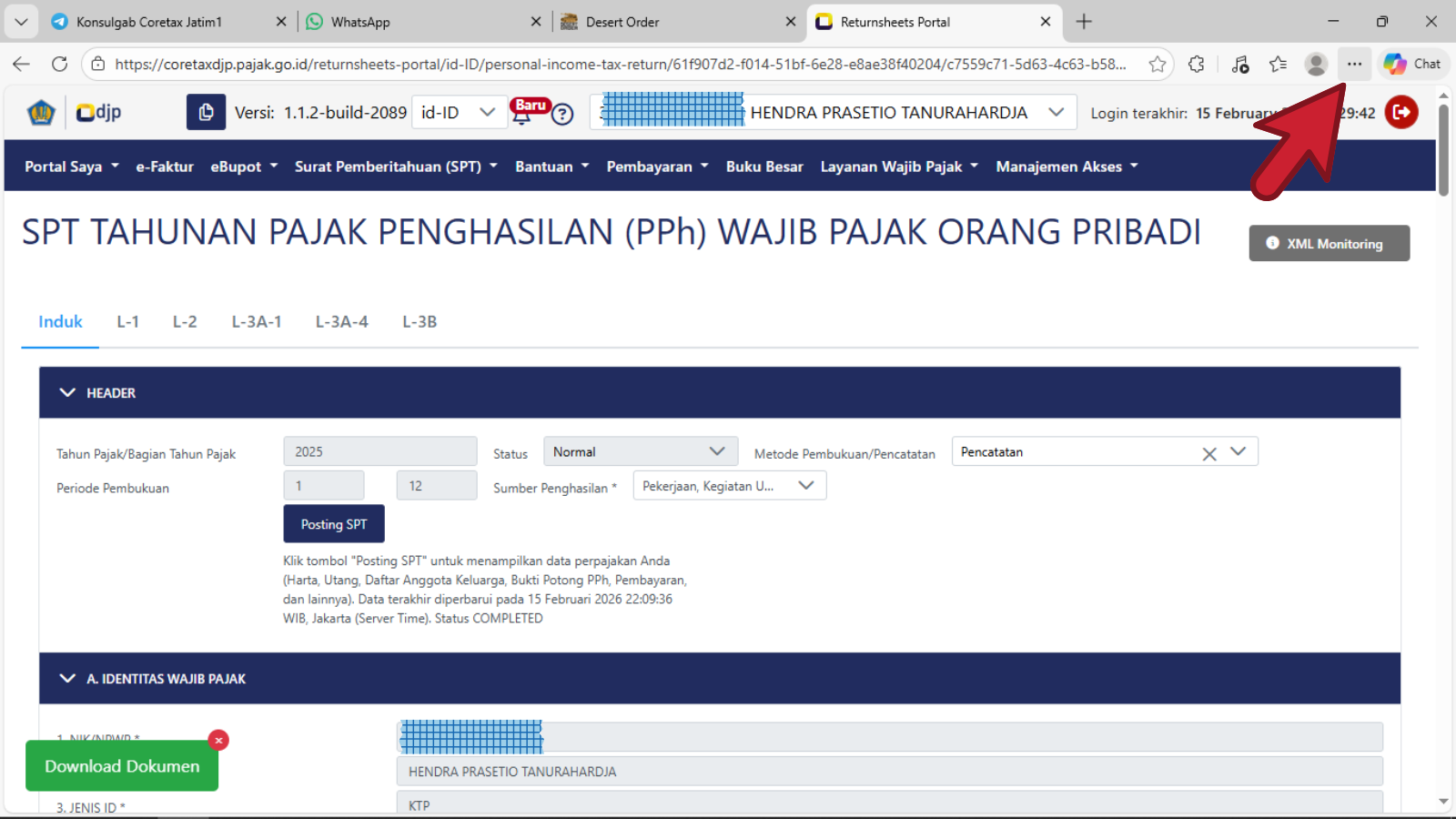The width and height of the screenshot is (1456, 819).
Task: Open the notification bell marked Baru
Action: (522, 115)
